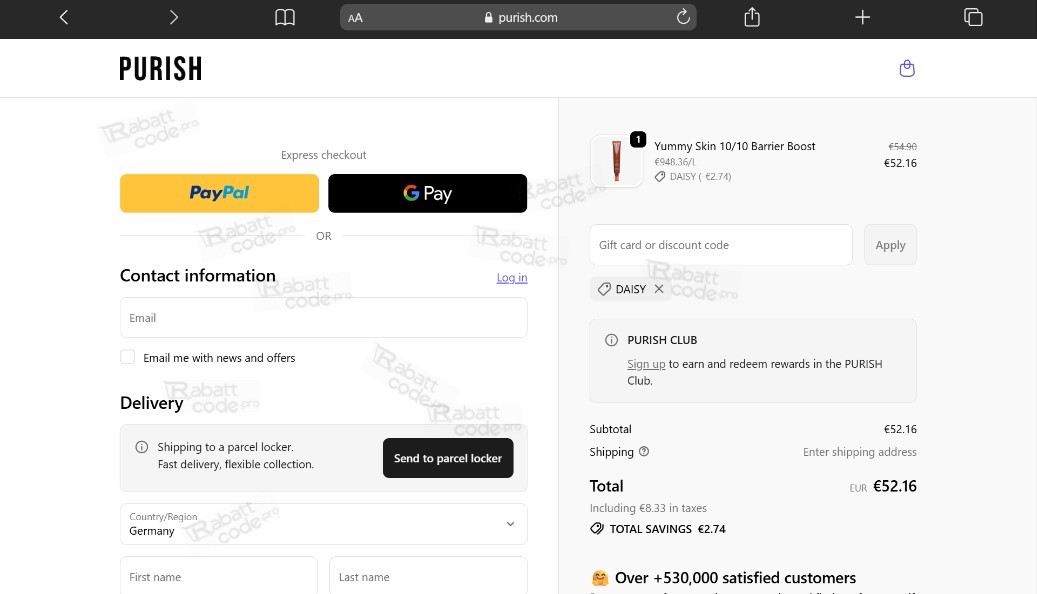This screenshot has width=1037, height=594.
Task: Click gift card or discount code field
Action: click(720, 245)
